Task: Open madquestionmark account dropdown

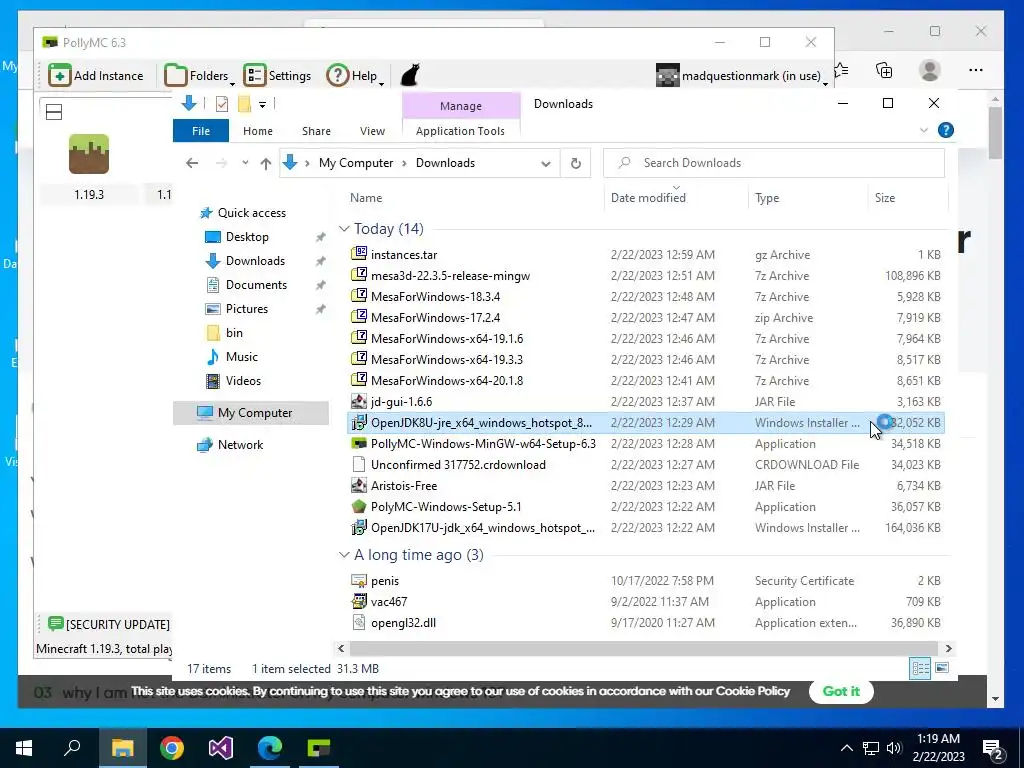Action: tap(742, 76)
